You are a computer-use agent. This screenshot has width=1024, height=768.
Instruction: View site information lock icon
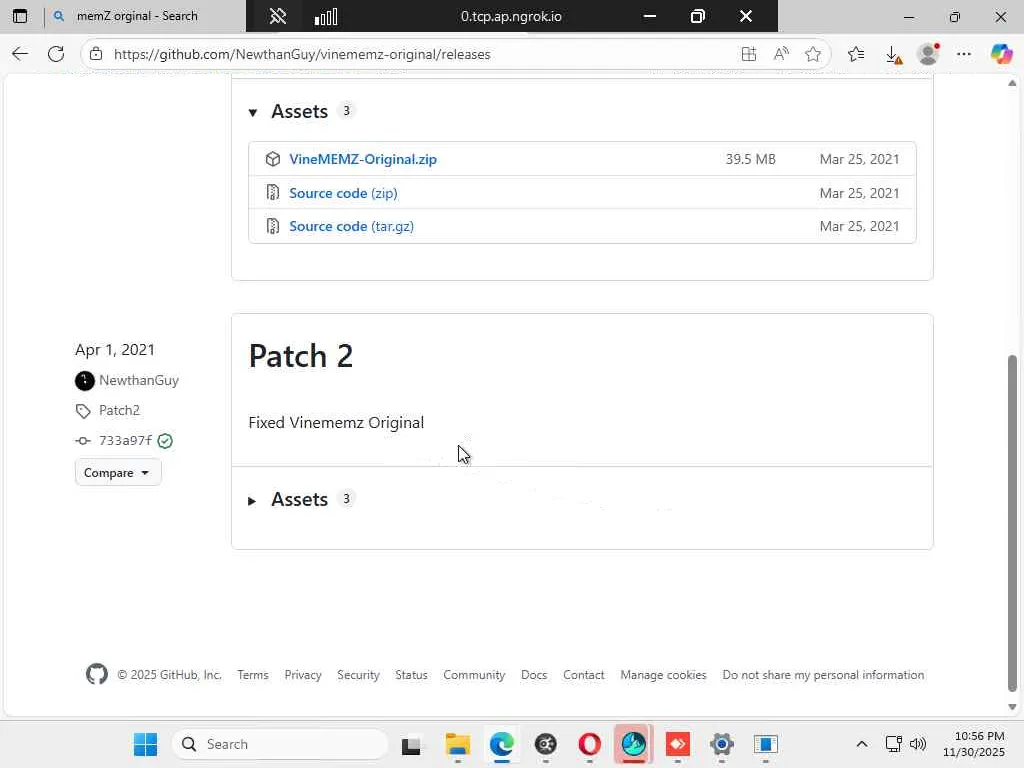click(96, 54)
